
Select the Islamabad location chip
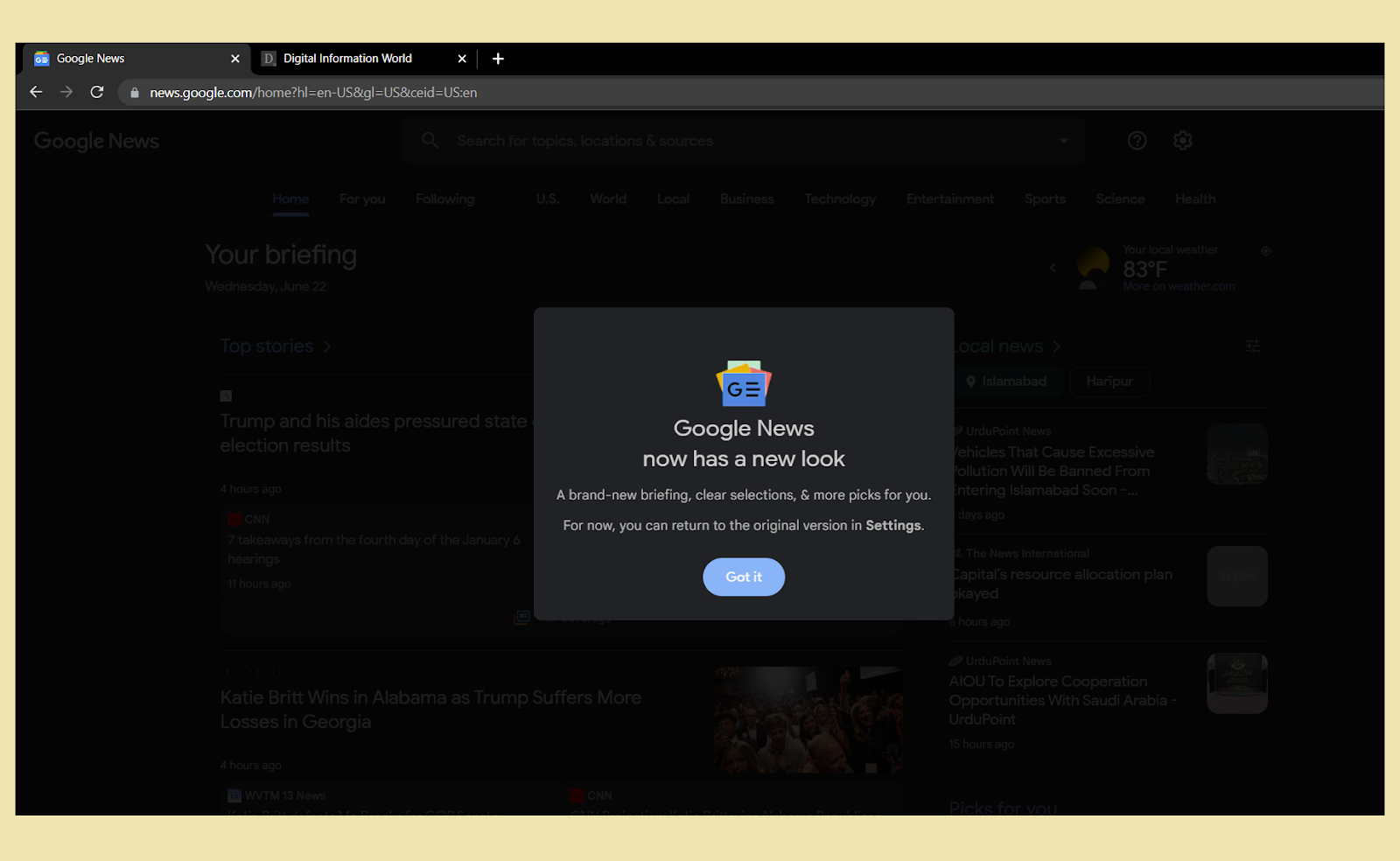click(1006, 381)
